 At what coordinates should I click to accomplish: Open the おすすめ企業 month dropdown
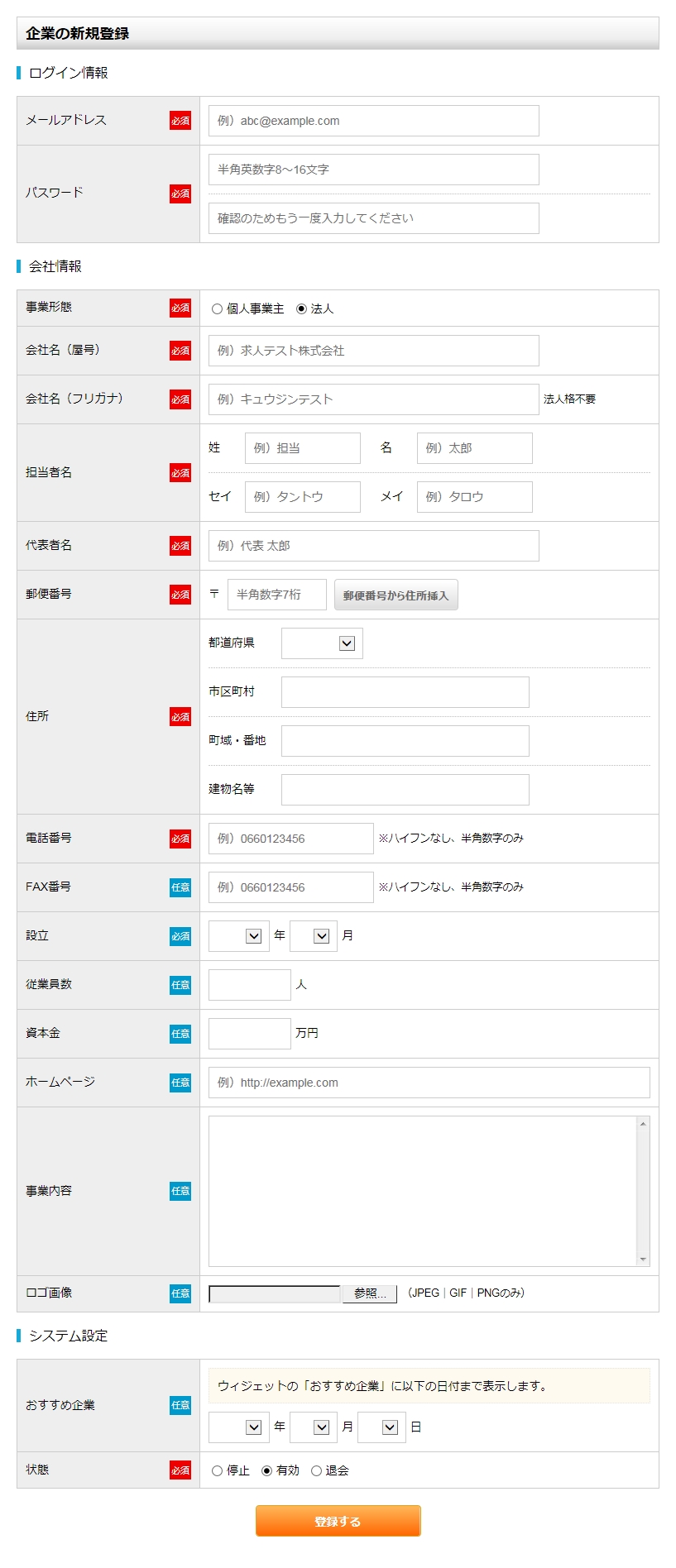(x=314, y=1427)
